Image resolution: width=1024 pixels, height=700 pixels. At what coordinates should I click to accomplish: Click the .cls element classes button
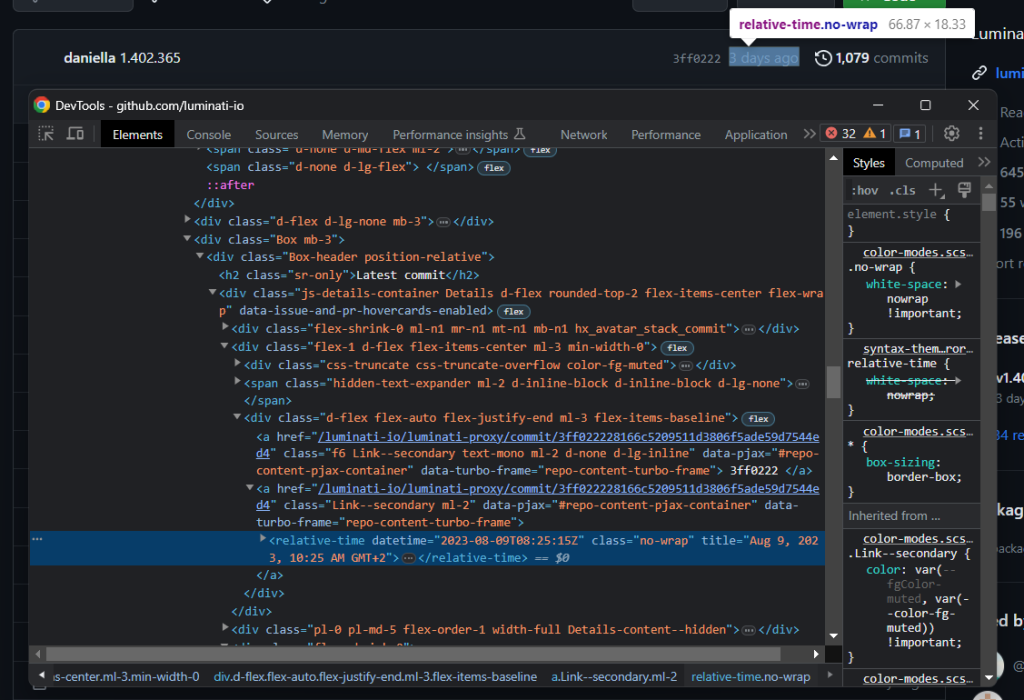(903, 190)
